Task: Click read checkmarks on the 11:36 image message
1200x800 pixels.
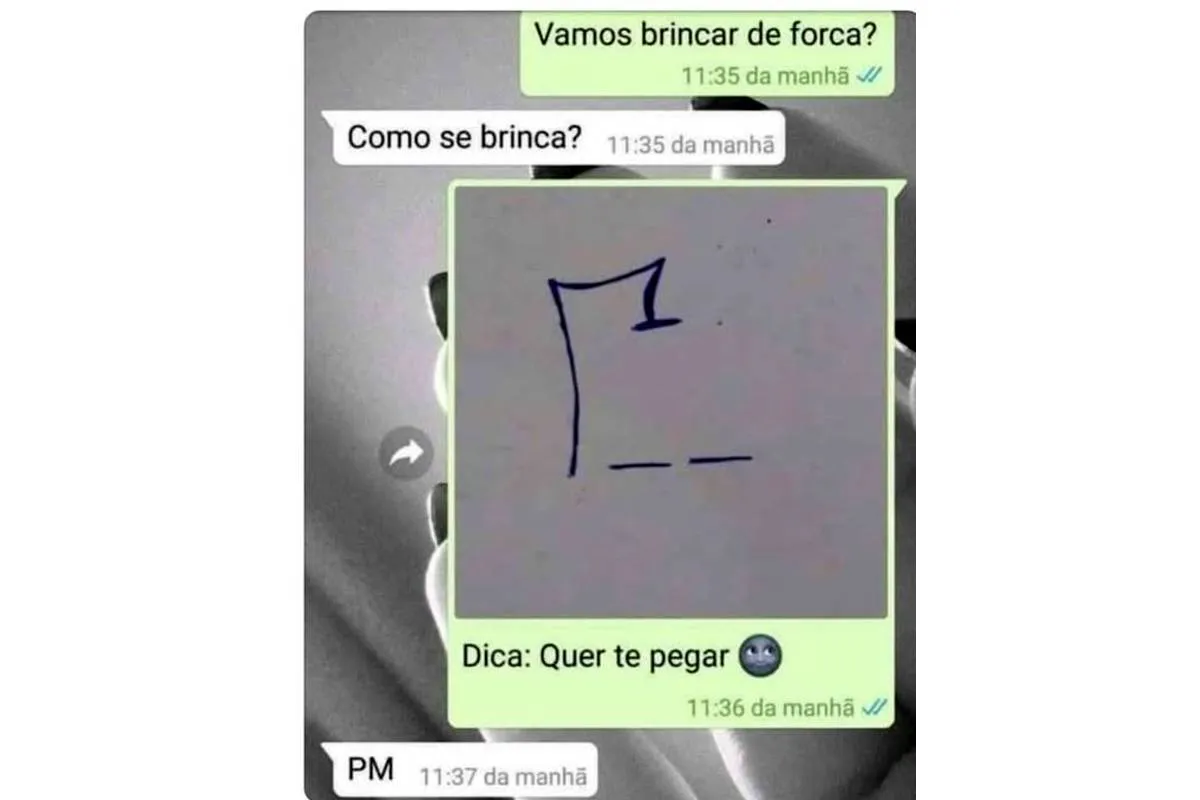Action: tap(874, 708)
